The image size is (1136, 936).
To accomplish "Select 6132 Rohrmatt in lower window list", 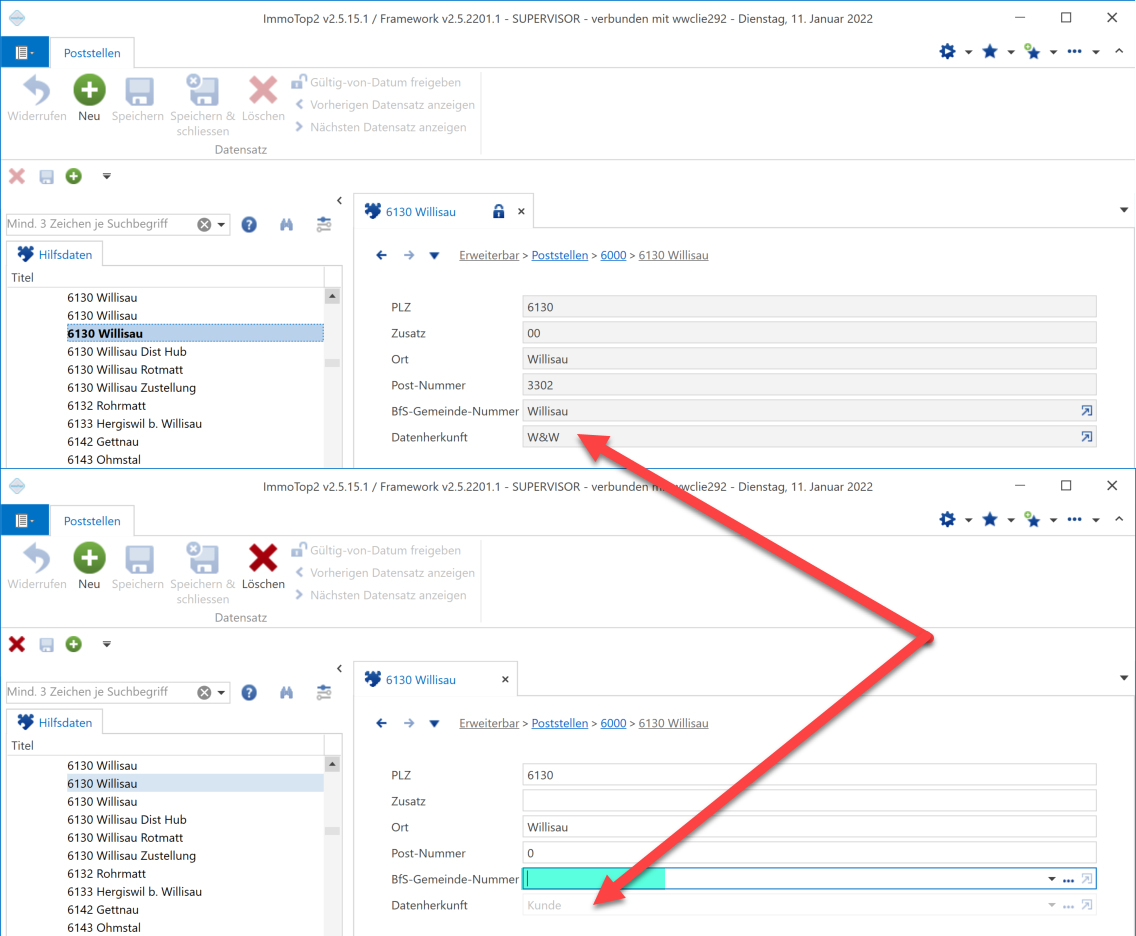I will (x=106, y=874).
